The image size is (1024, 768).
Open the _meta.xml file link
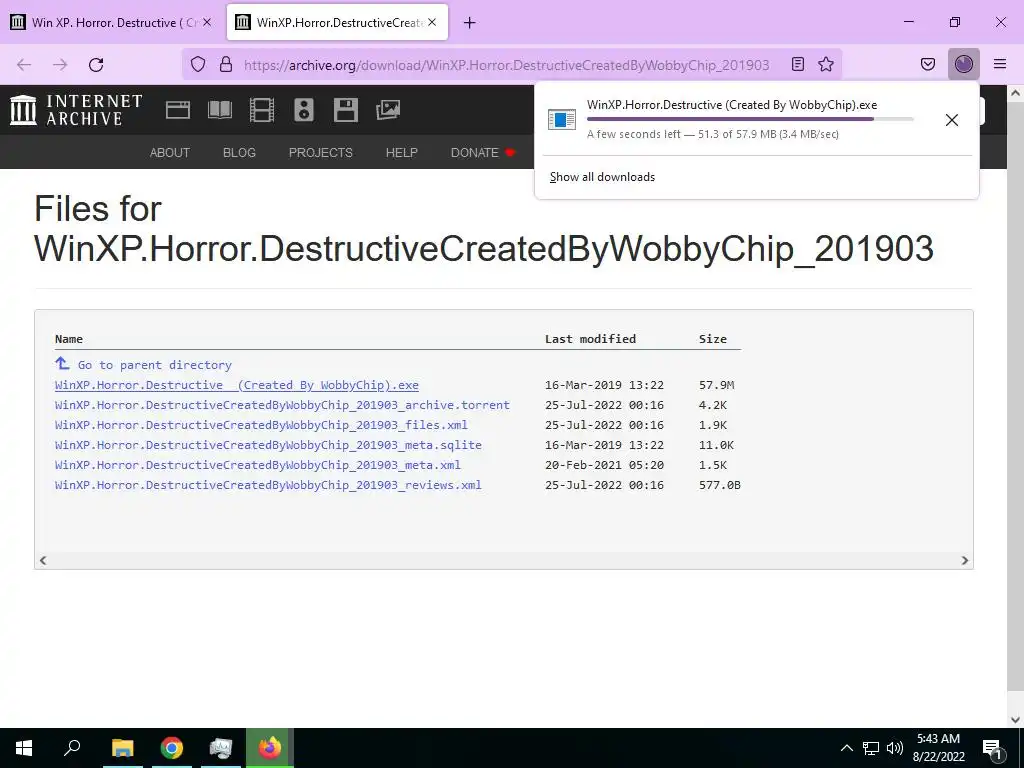pos(257,465)
